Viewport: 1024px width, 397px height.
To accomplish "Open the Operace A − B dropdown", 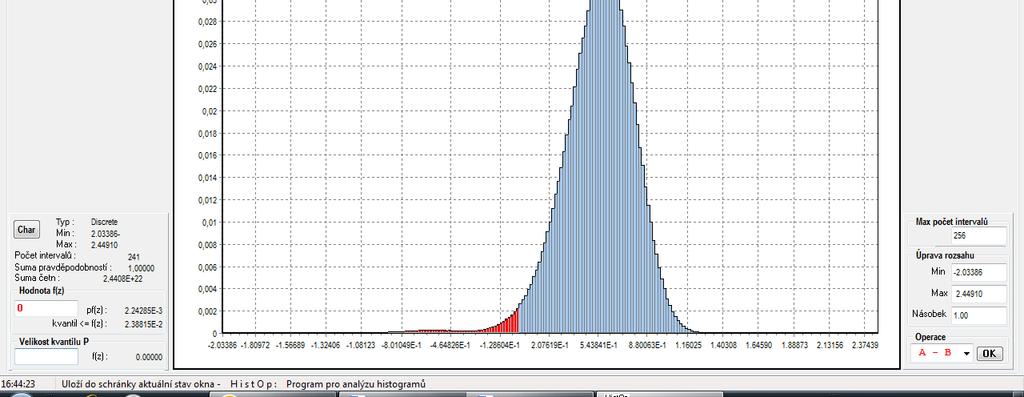I will coord(941,353).
